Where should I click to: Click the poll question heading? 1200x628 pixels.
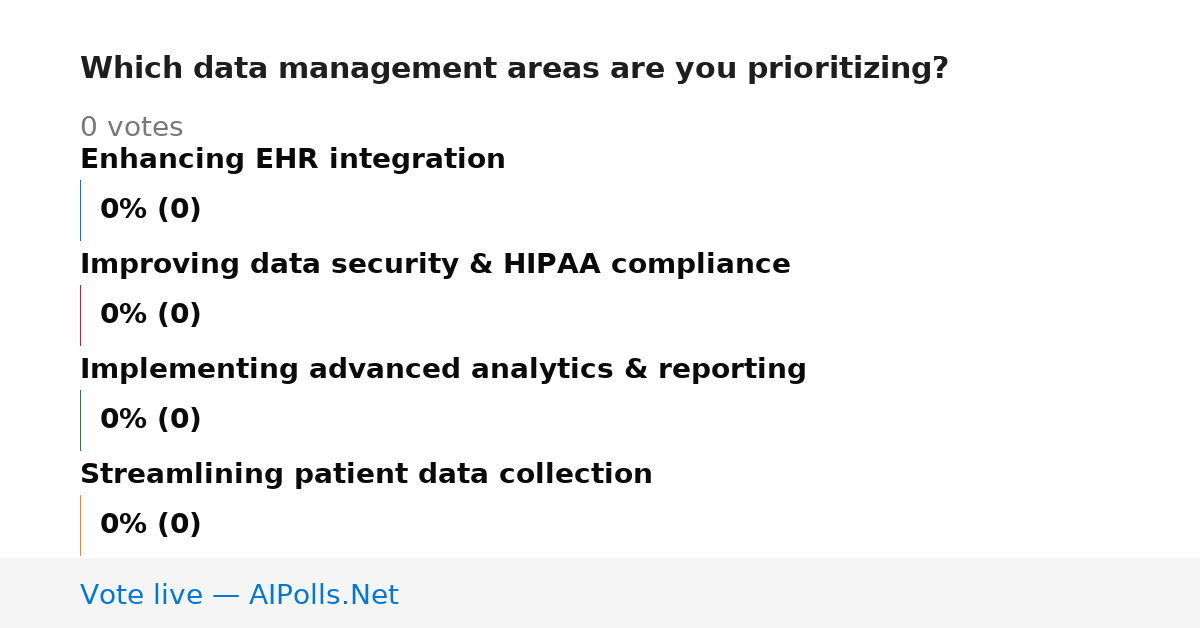click(x=514, y=69)
